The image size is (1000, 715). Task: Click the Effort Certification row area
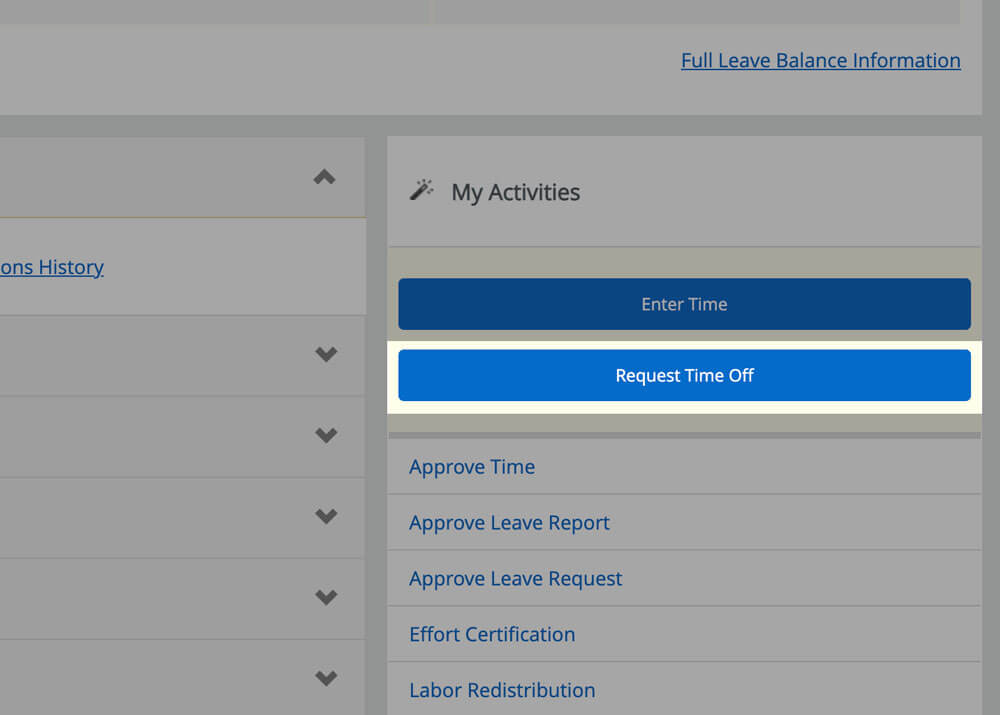[684, 635]
